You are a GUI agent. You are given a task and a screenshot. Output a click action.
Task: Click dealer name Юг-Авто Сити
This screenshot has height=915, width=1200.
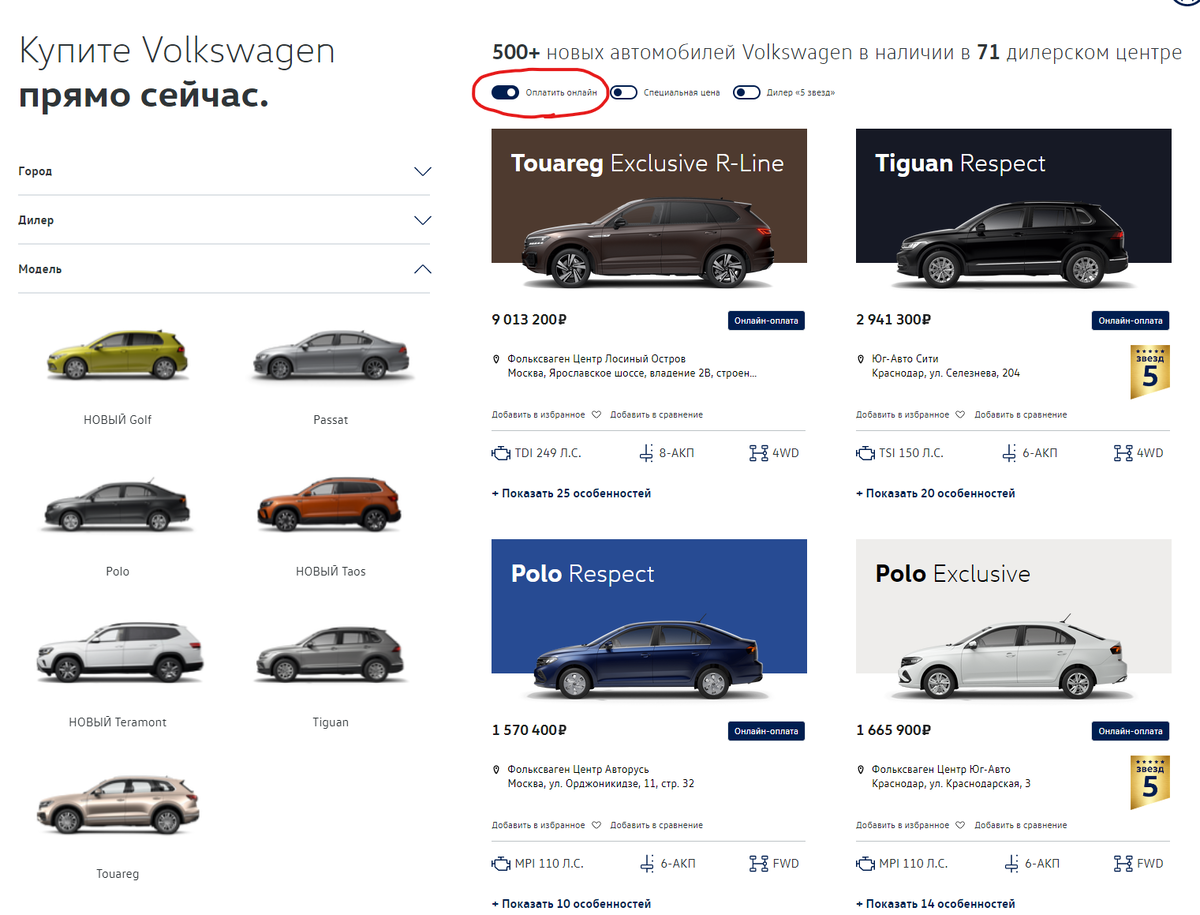(905, 359)
